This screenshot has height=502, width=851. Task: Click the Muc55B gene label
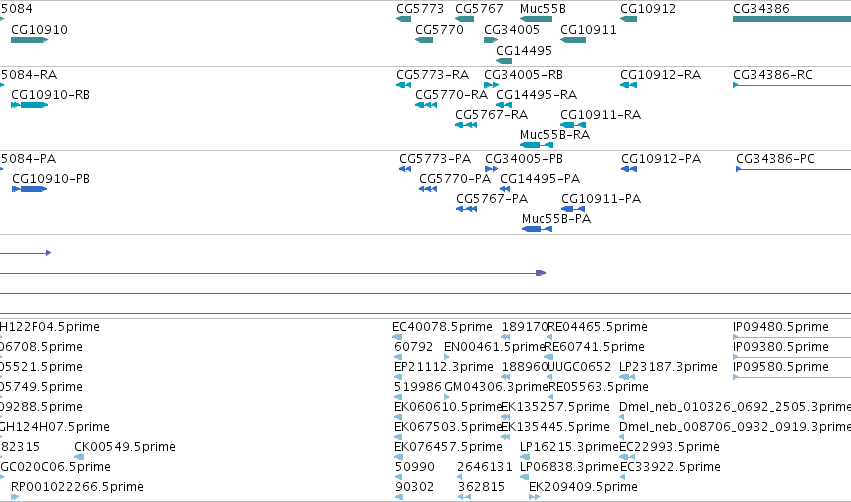click(542, 9)
